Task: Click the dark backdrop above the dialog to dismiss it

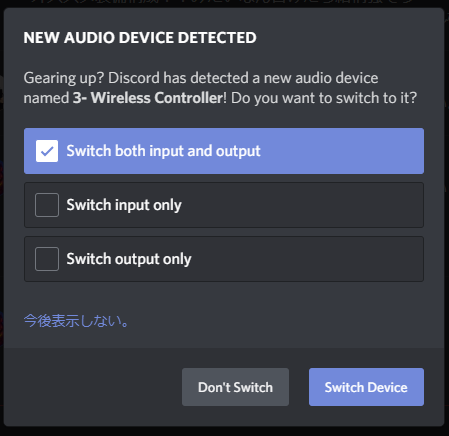Action: (x=224, y=3)
